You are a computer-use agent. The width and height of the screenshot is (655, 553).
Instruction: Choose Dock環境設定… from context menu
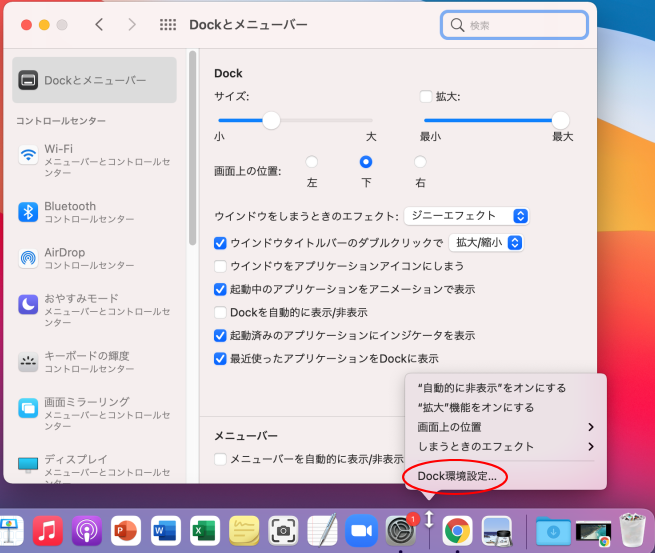tap(506, 476)
